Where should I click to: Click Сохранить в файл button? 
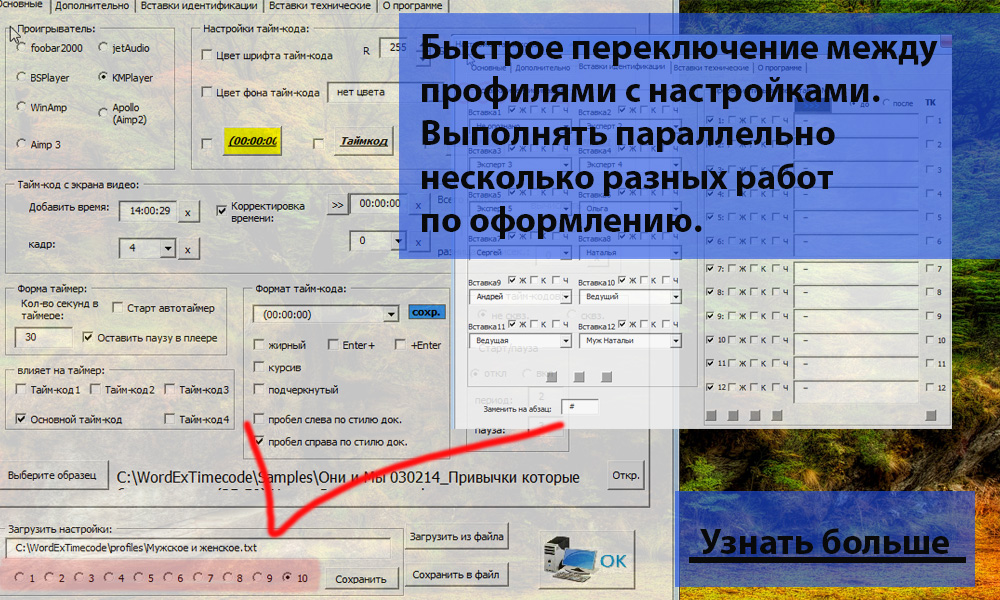coord(456,575)
